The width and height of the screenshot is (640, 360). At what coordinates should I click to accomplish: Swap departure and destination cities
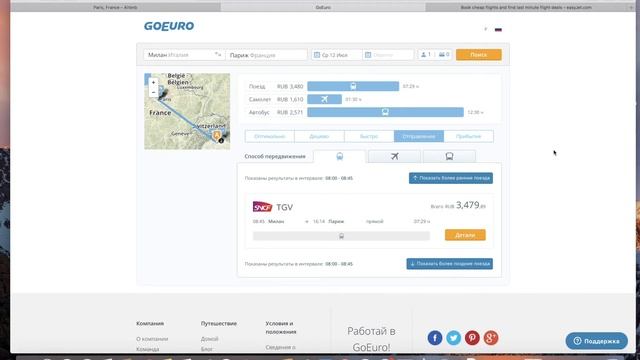tap(218, 54)
